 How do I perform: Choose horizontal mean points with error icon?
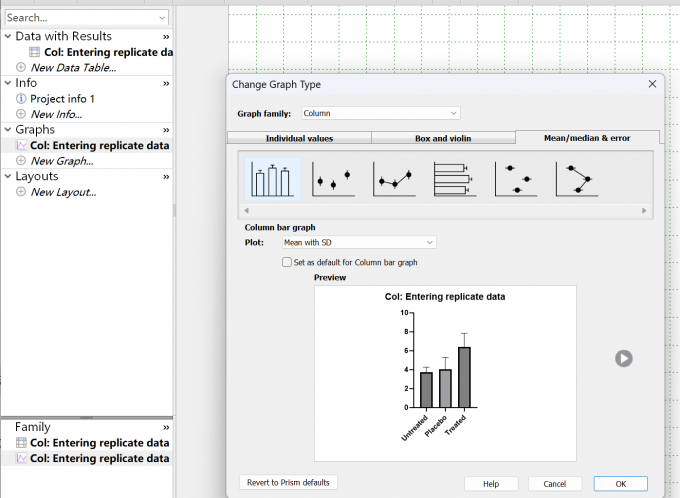pyautogui.click(x=516, y=179)
